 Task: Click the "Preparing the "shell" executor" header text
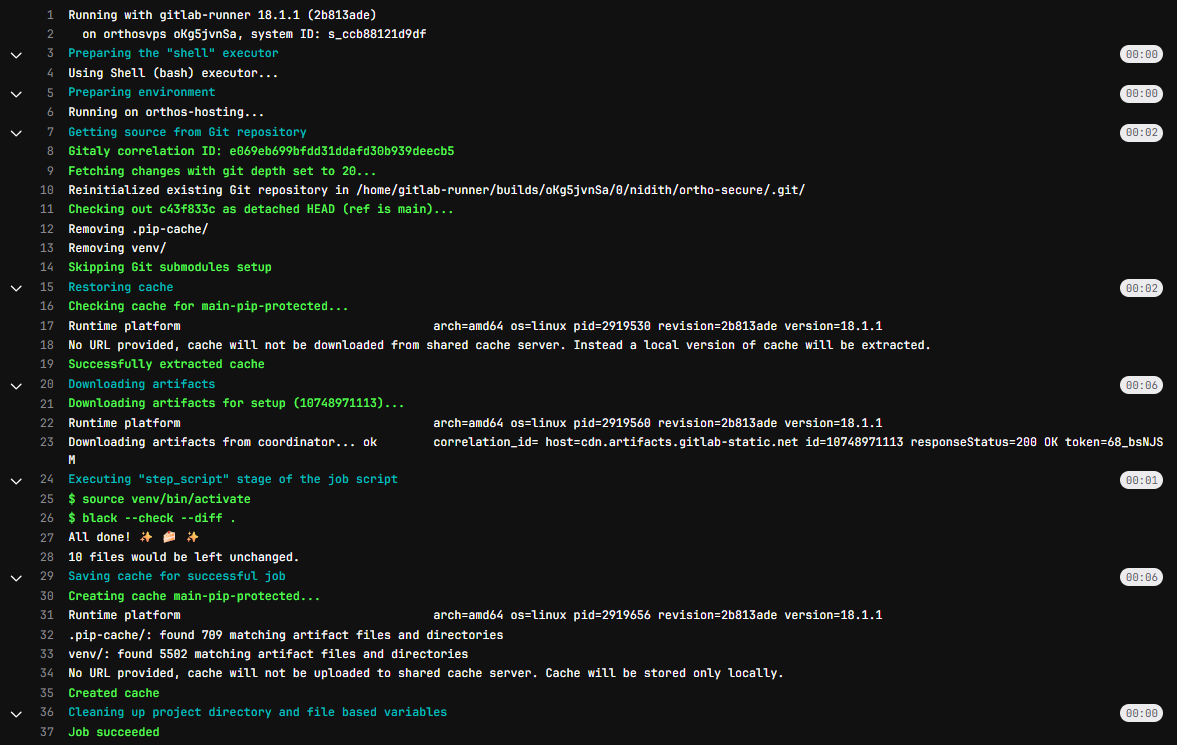click(173, 53)
